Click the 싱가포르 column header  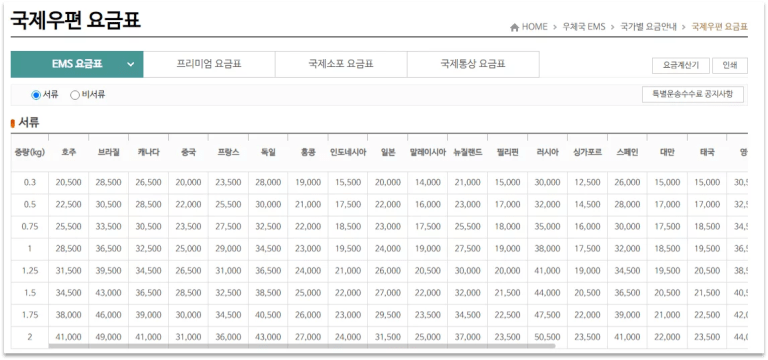tap(587, 152)
